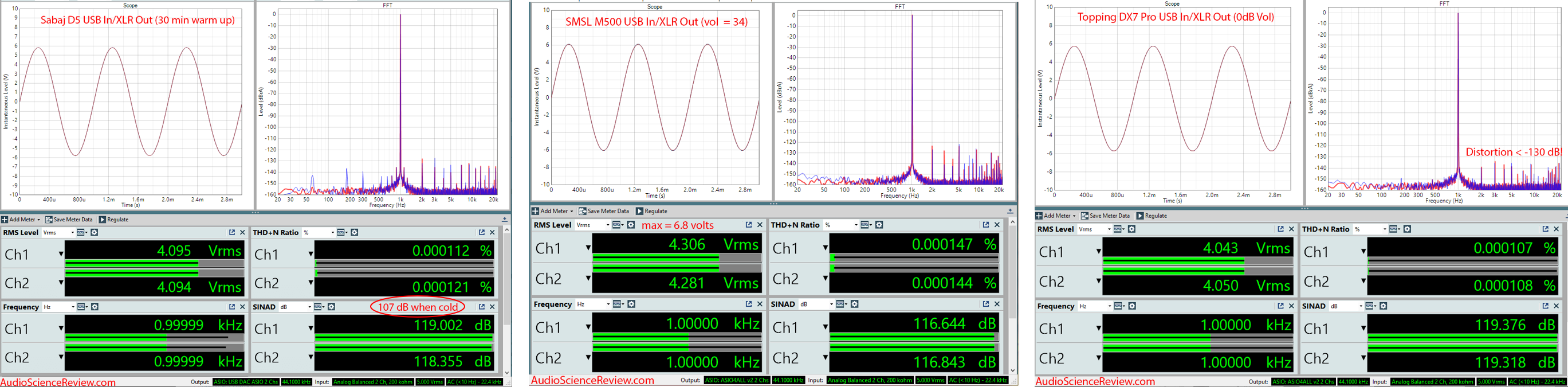Open display options menu for Topping DX7 THD+N Ratio meter

(x=1394, y=229)
